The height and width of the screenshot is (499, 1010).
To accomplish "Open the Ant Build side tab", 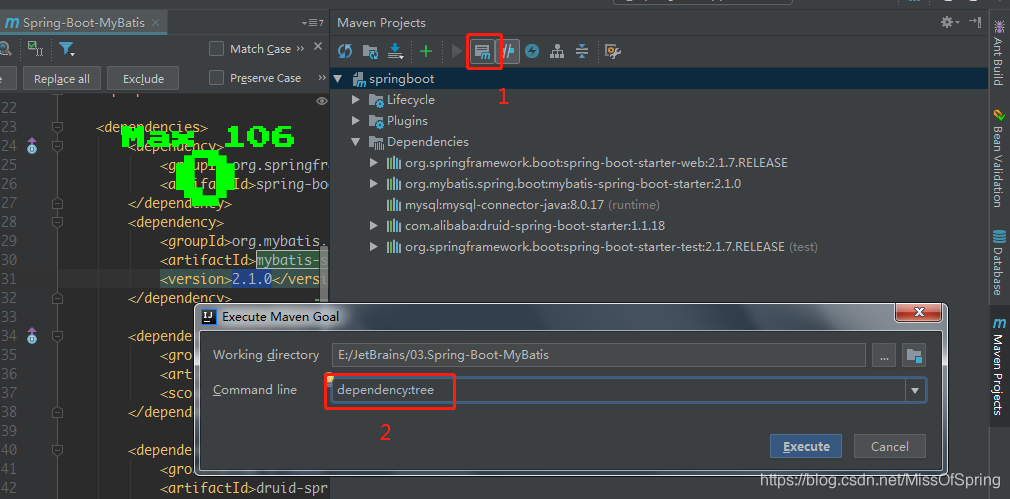I will pyautogui.click(x=998, y=53).
